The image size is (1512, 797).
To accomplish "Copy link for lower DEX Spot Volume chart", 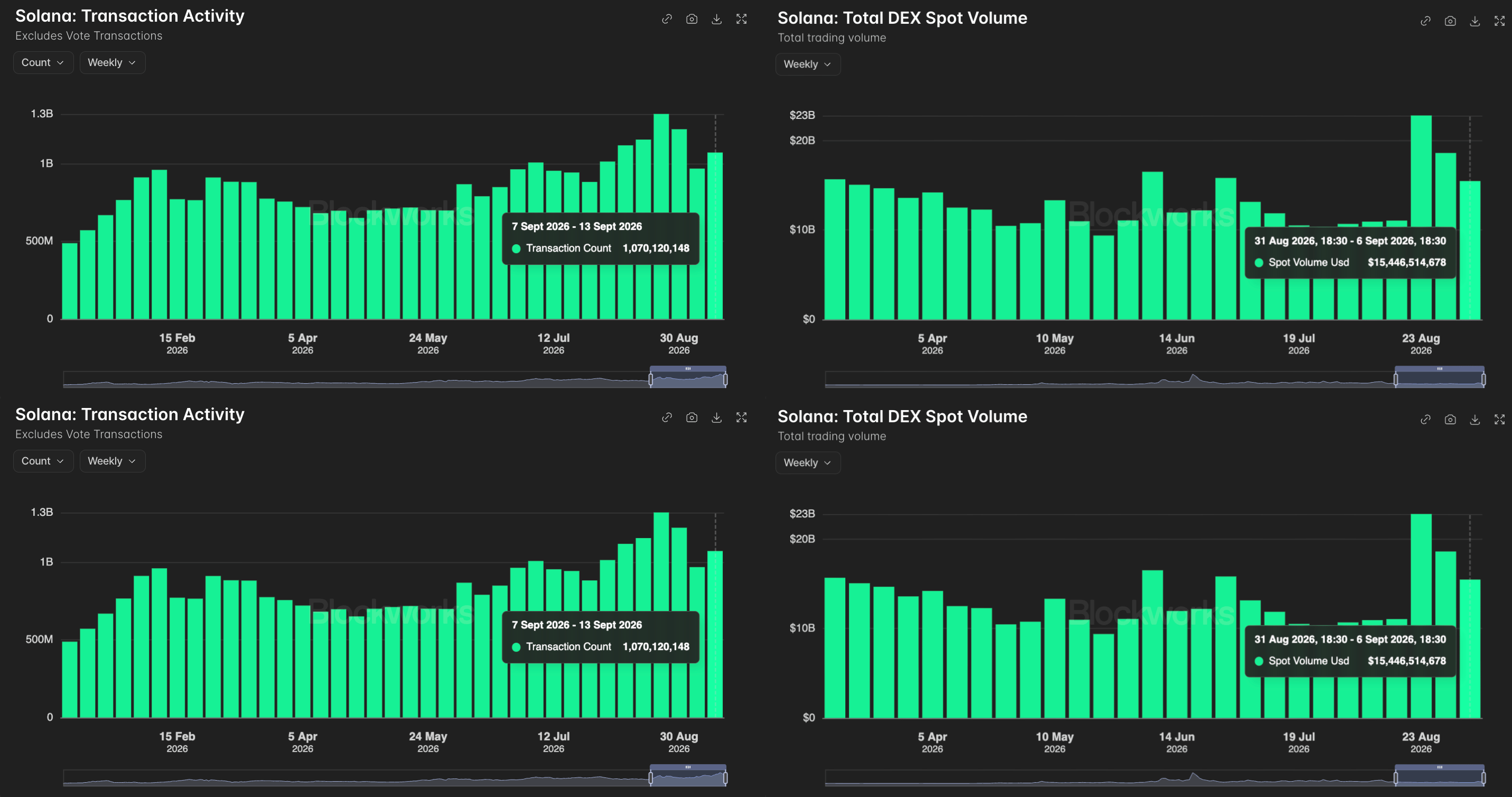I will tap(1425, 419).
